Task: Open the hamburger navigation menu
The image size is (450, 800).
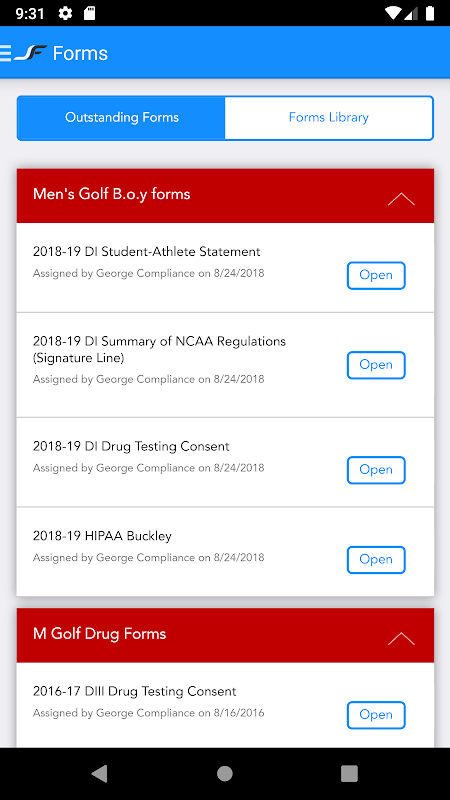Action: pos(5,53)
